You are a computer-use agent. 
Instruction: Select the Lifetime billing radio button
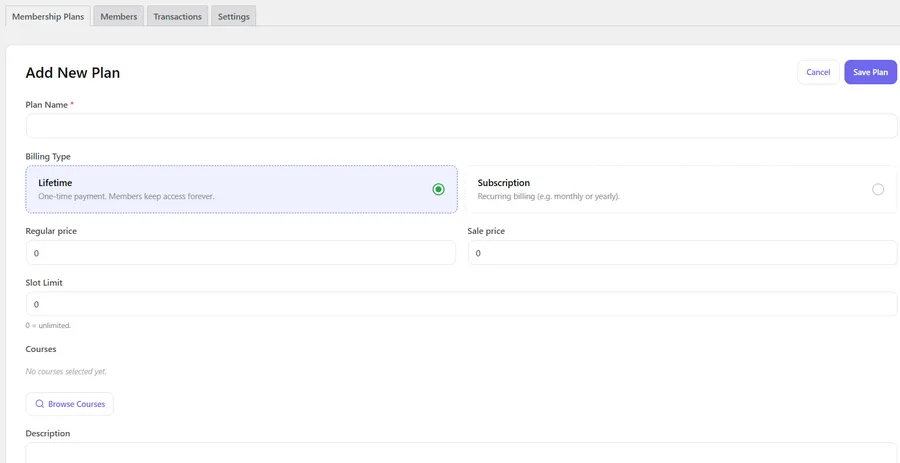click(439, 189)
